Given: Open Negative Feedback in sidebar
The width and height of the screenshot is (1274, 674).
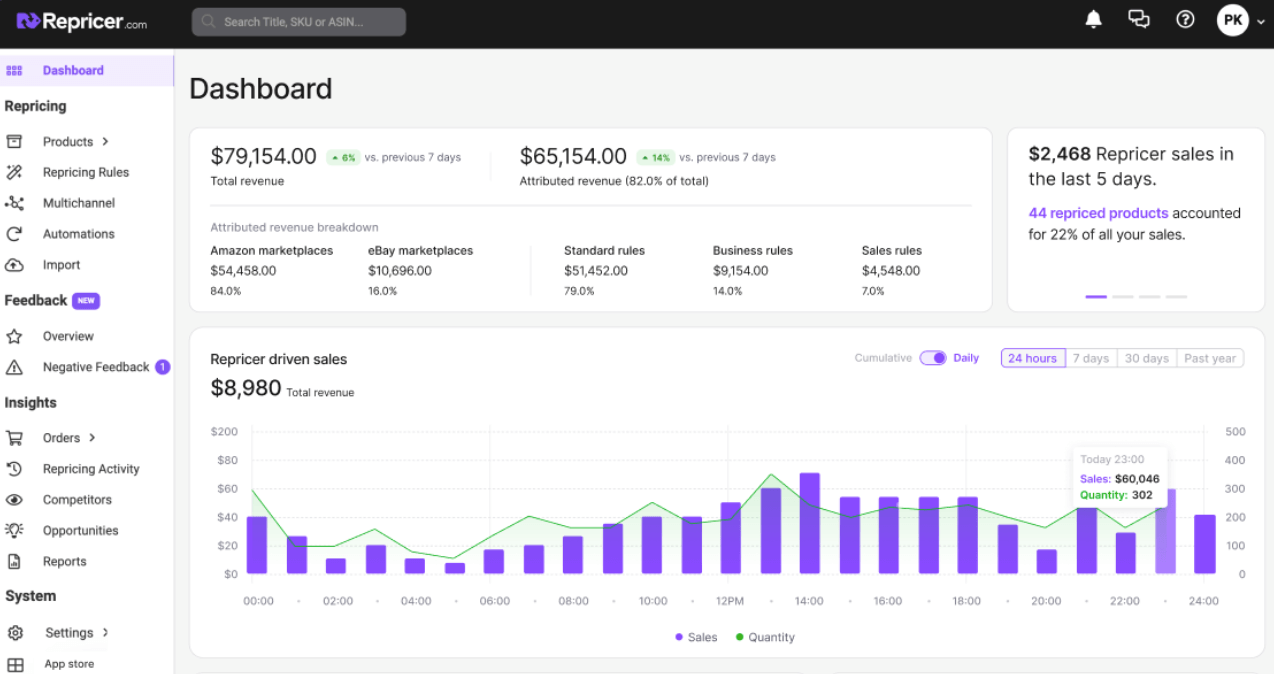Looking at the screenshot, I should (95, 367).
